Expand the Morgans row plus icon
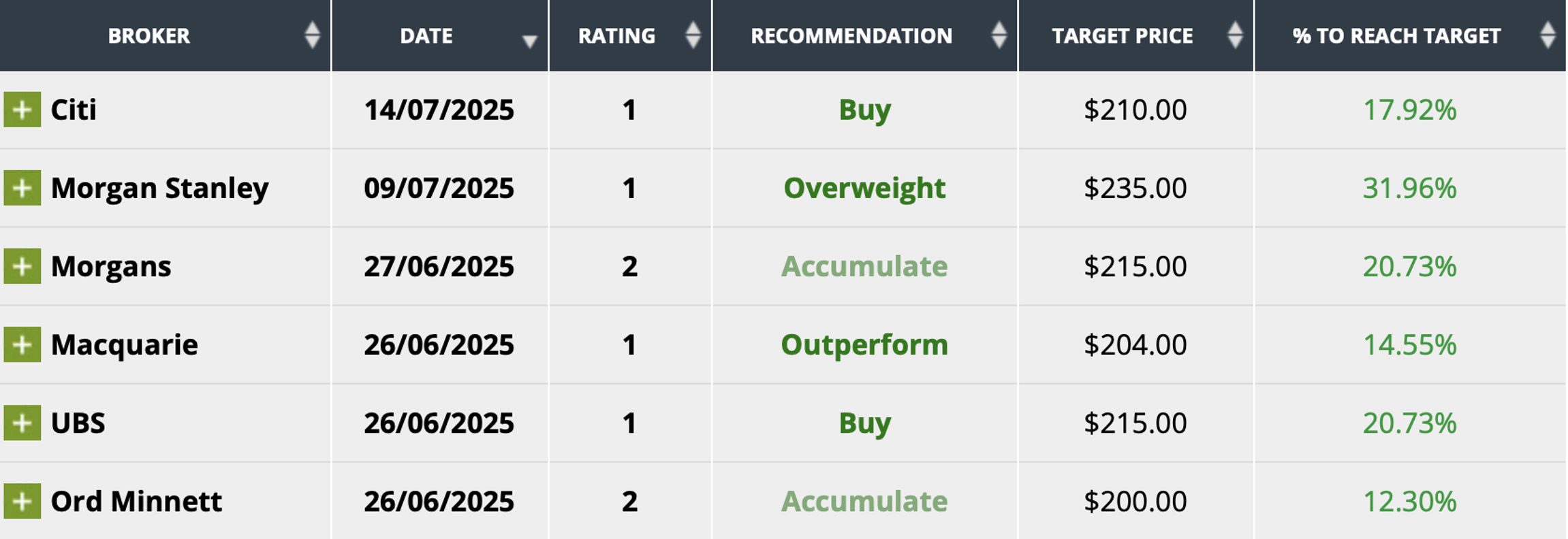 coord(22,266)
